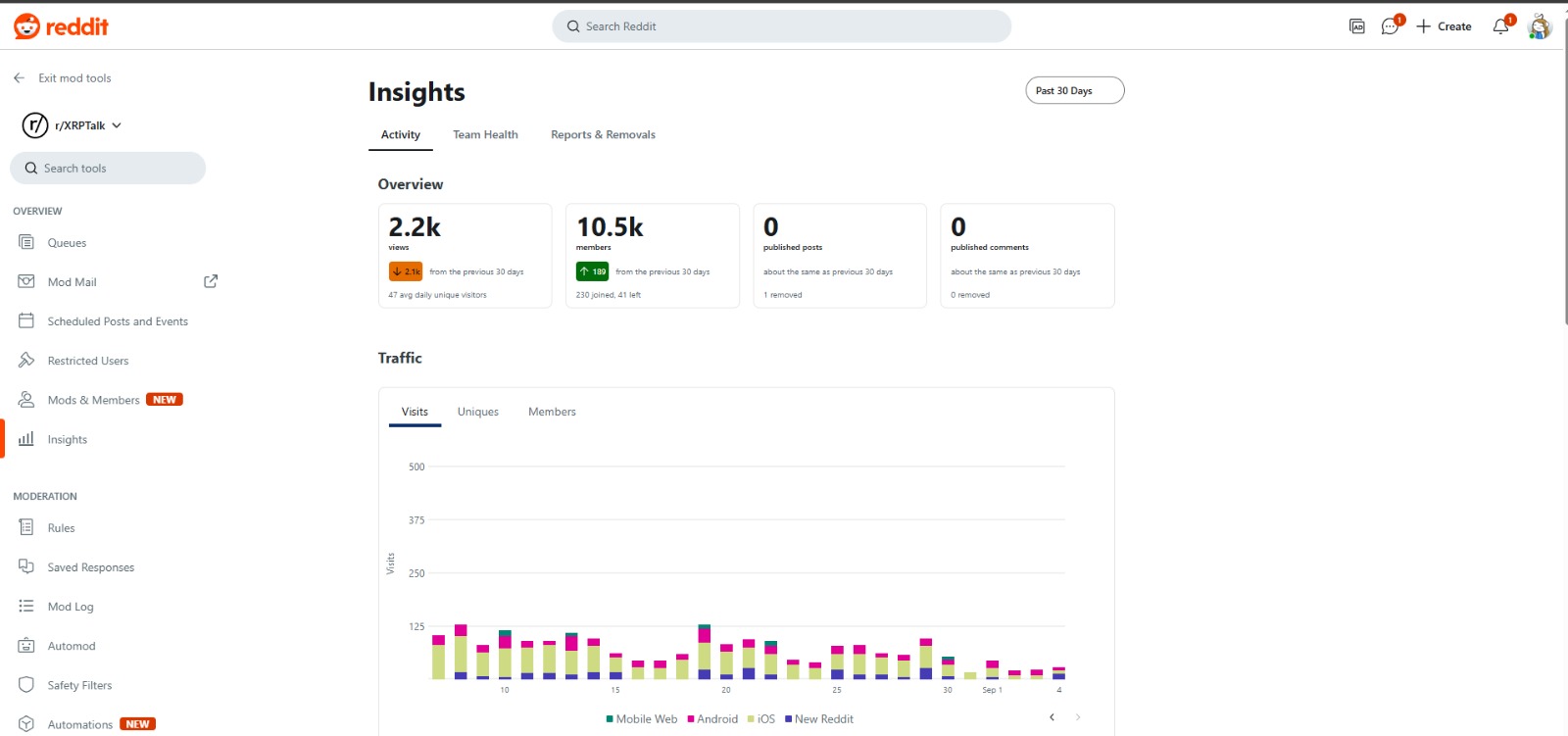The image size is (1568, 736).
Task: Open Saved Responses icon
Action: 26,566
